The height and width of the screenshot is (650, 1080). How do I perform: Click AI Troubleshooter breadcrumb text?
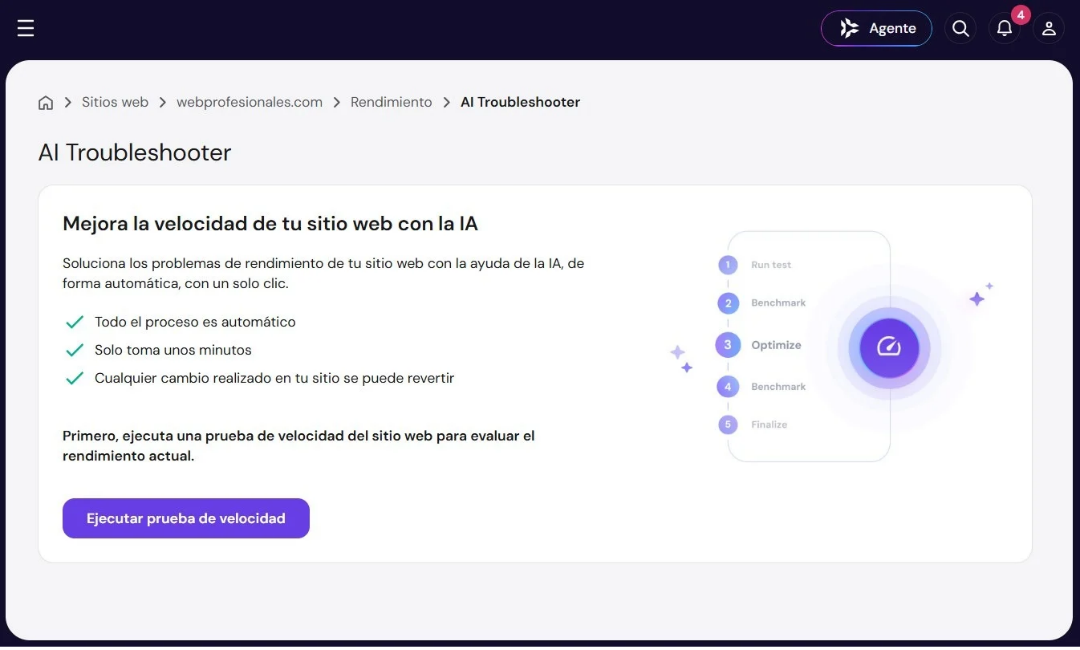[520, 102]
